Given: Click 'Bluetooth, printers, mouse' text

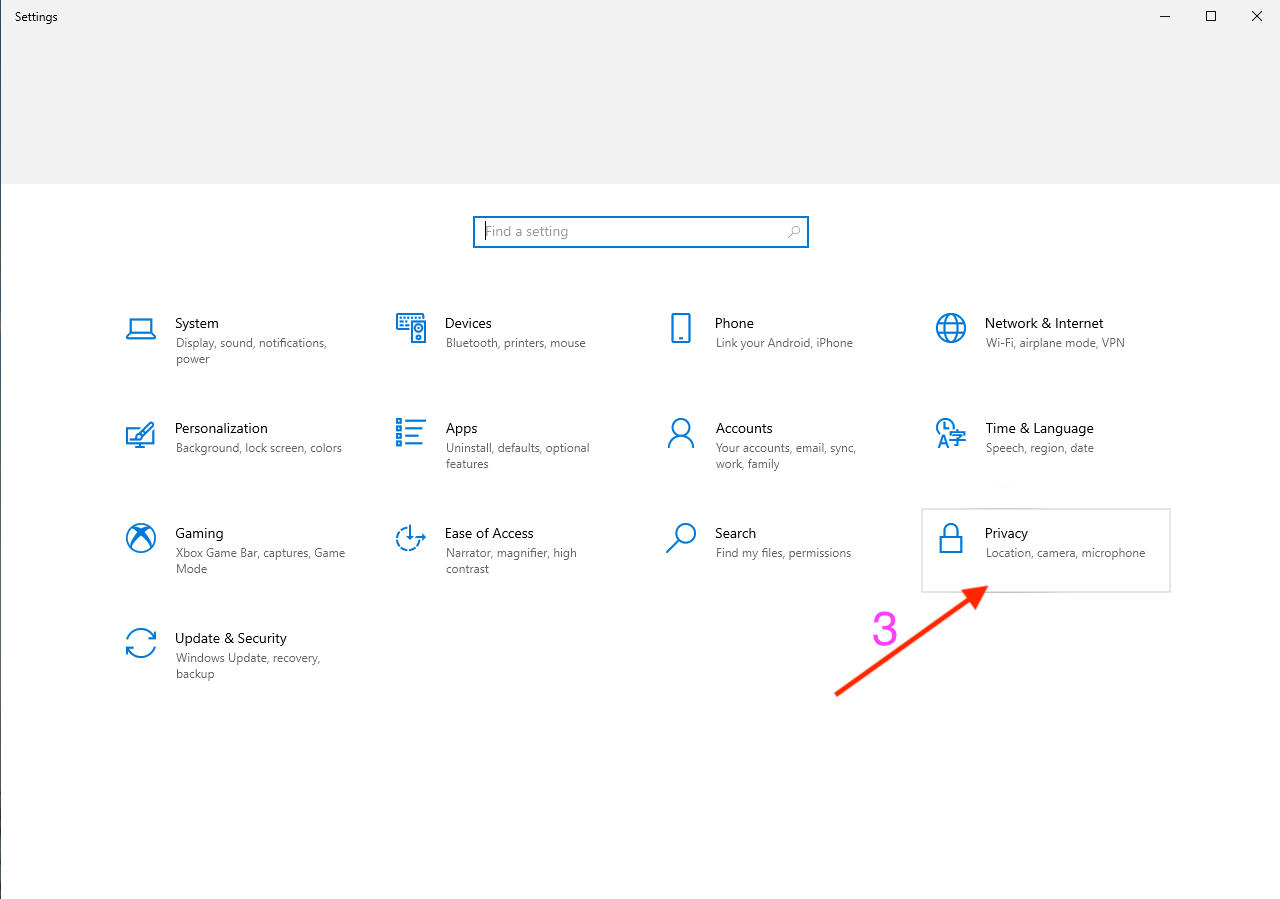Looking at the screenshot, I should point(516,343).
